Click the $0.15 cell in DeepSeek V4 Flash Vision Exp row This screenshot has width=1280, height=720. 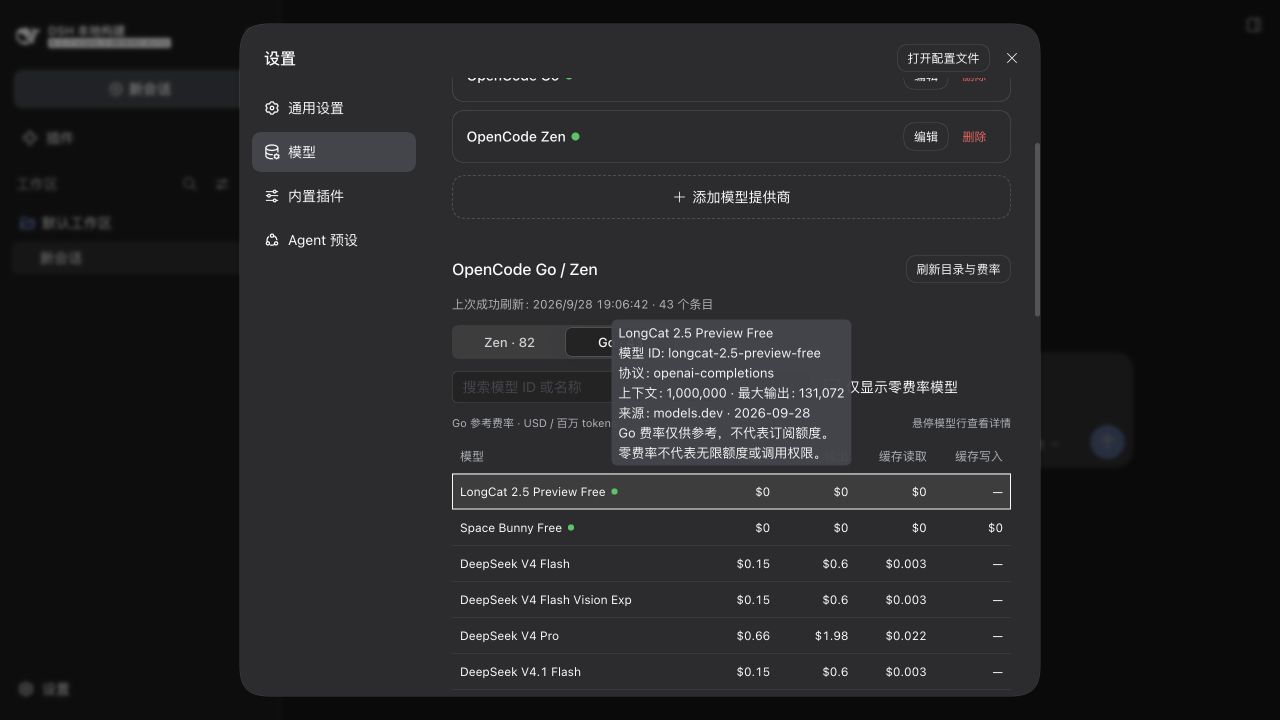pos(753,600)
